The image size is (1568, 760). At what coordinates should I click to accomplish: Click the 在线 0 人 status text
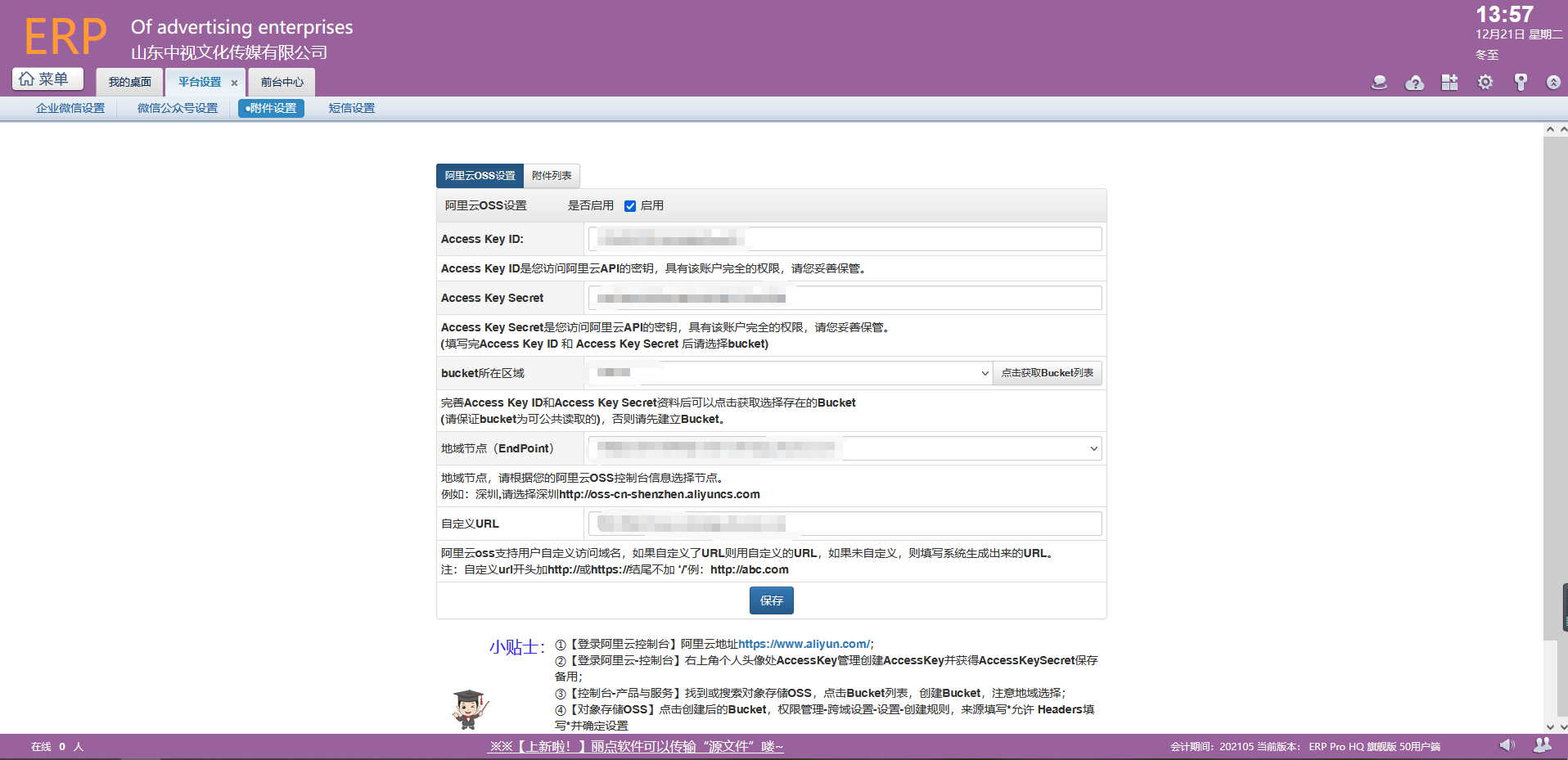[x=57, y=746]
